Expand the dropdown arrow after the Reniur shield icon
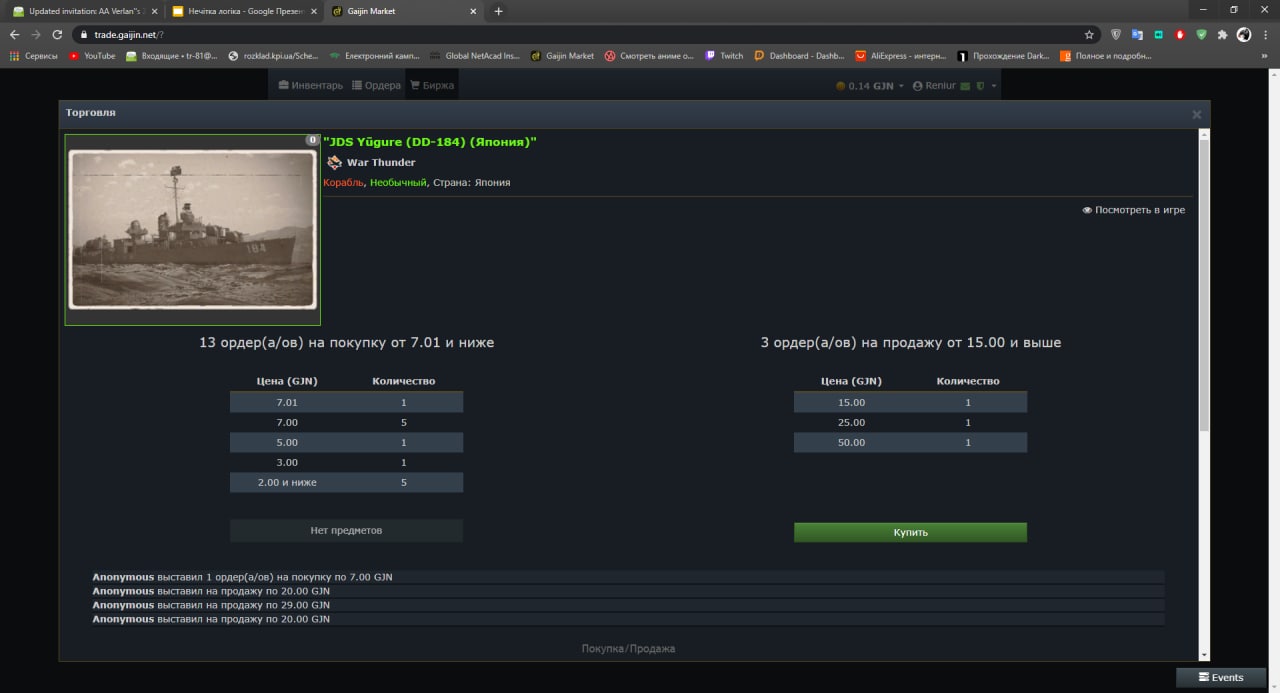1280x693 pixels. click(994, 86)
